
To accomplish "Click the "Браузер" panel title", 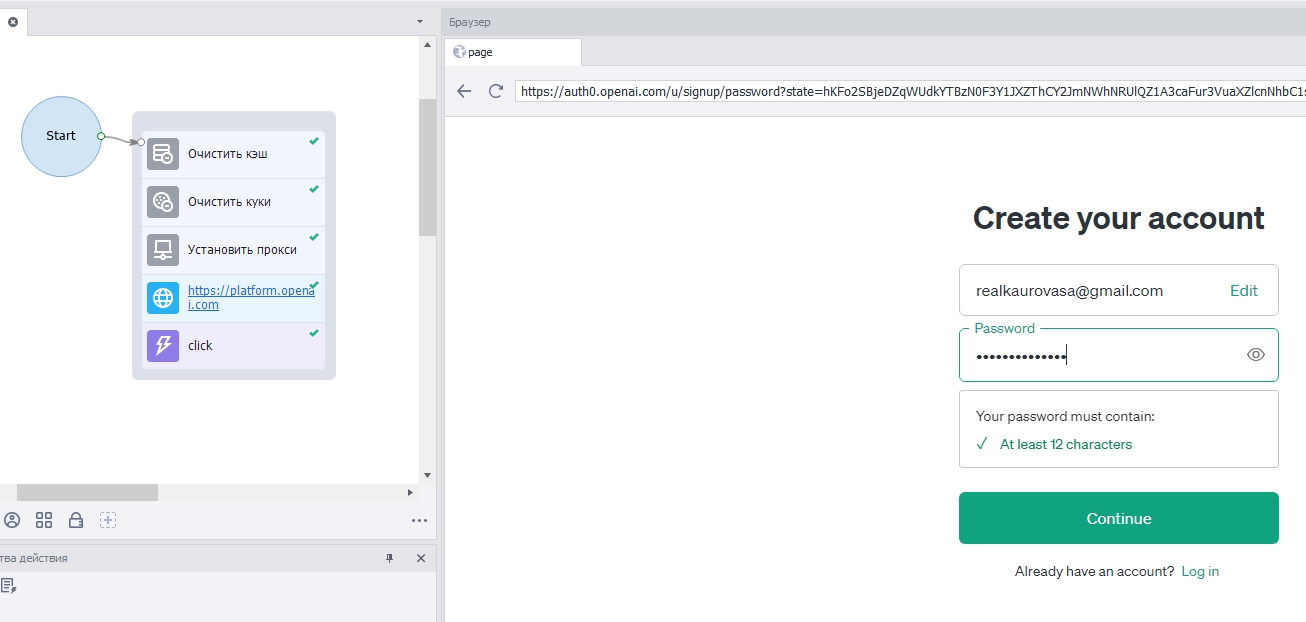I will click(x=470, y=22).
